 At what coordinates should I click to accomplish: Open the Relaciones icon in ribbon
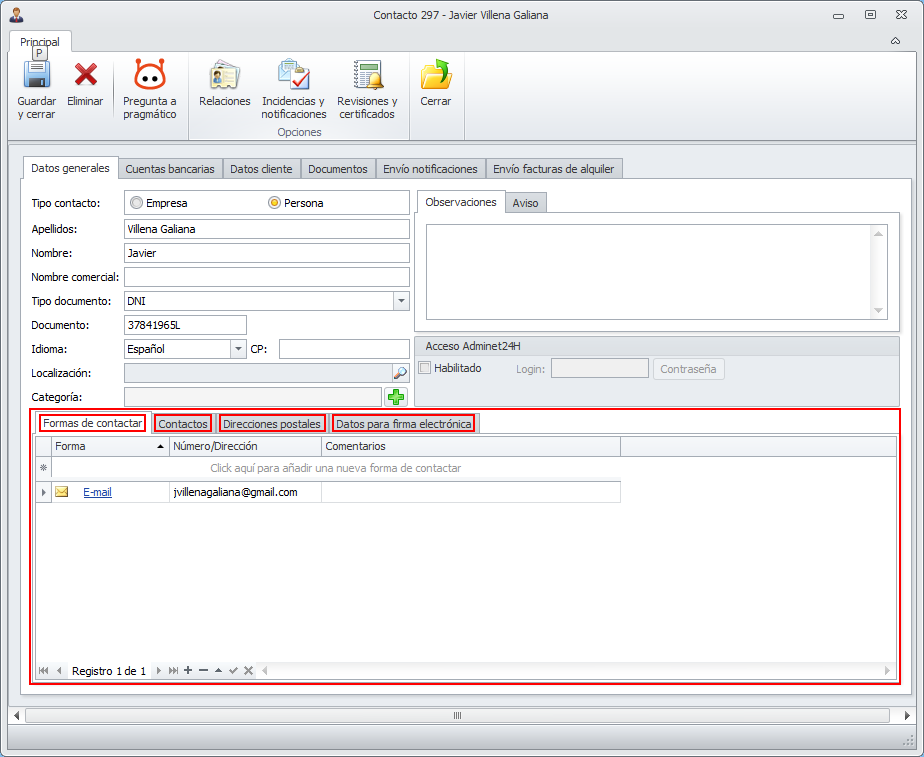[x=224, y=76]
